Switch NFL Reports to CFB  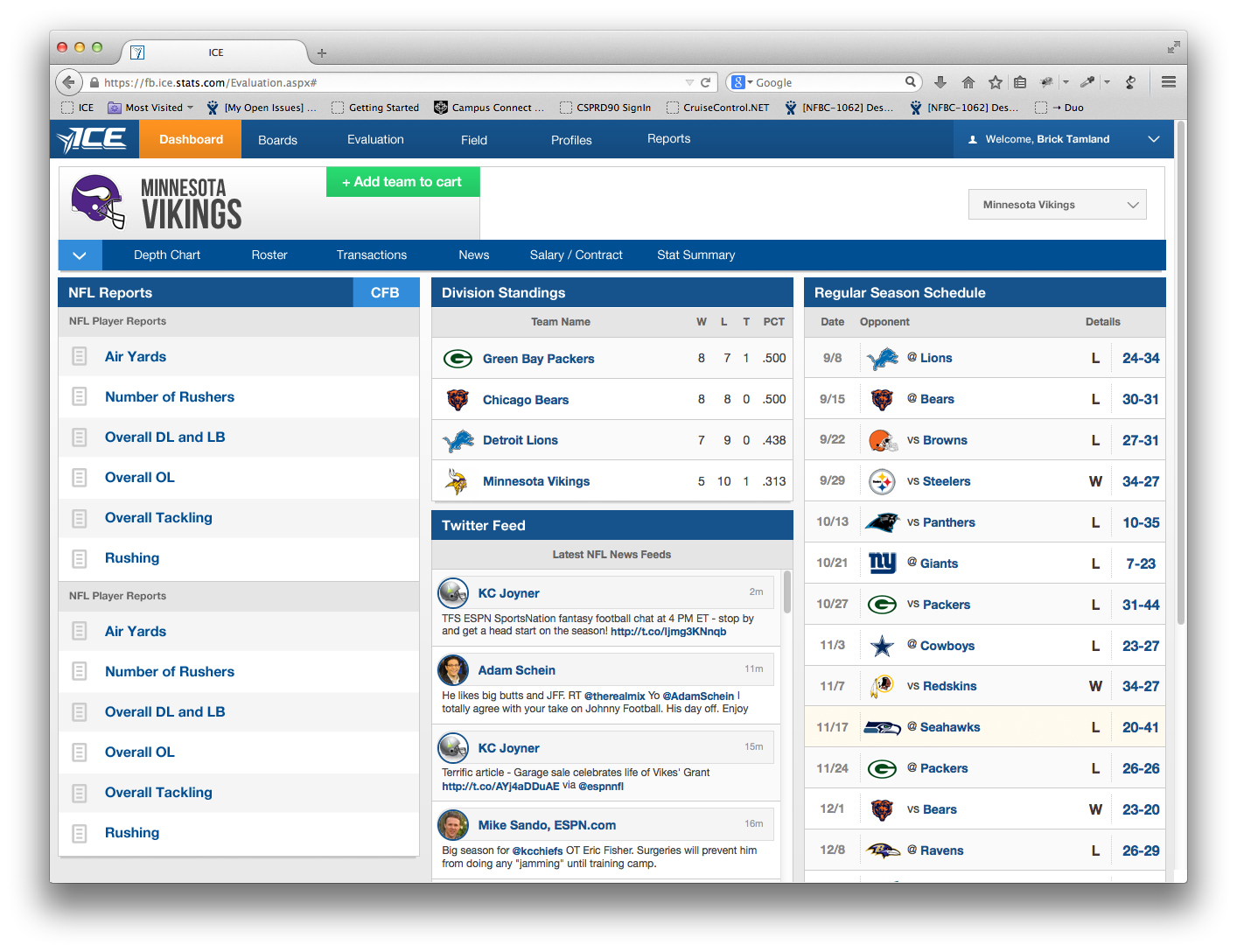pos(385,293)
